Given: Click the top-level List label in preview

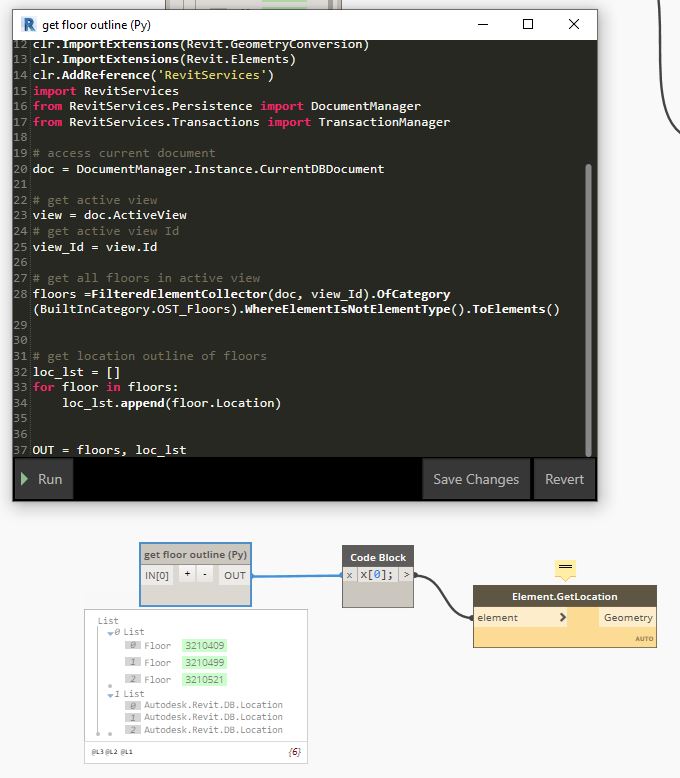Looking at the screenshot, I should (108, 621).
